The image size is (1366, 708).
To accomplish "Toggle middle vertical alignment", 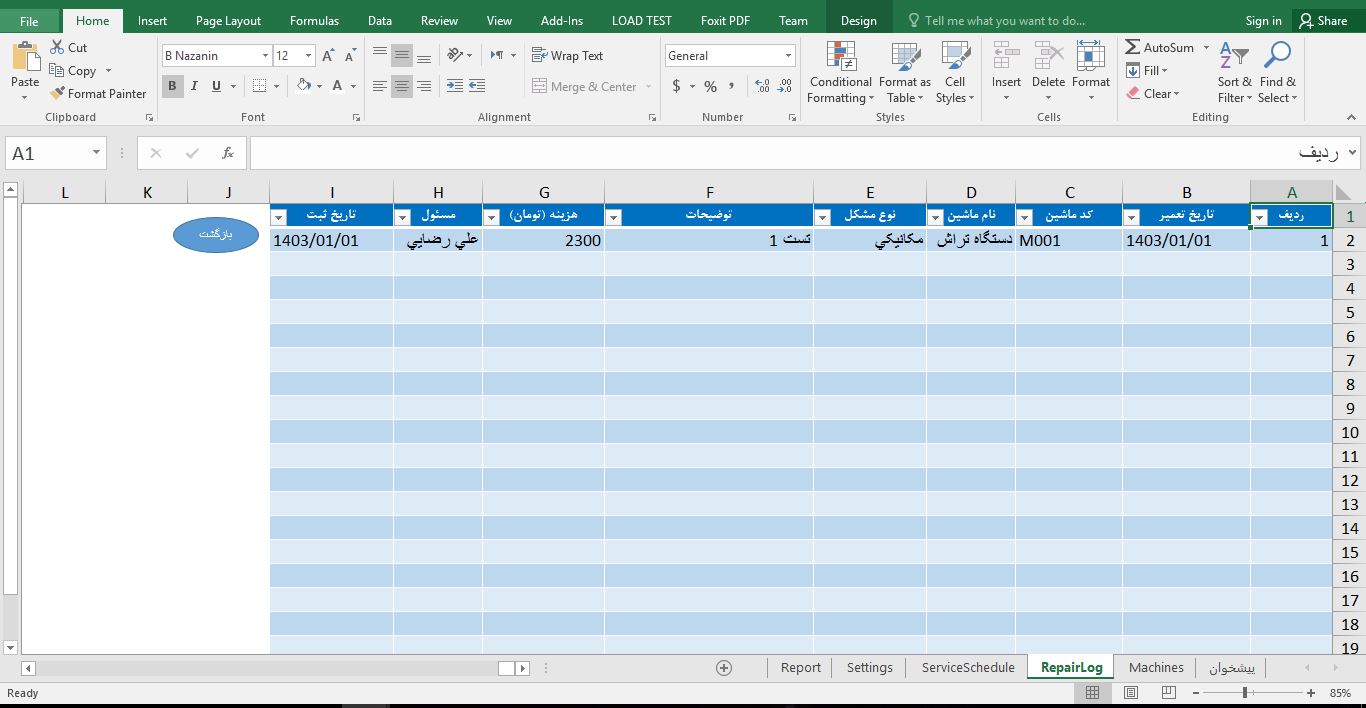I will (402, 56).
